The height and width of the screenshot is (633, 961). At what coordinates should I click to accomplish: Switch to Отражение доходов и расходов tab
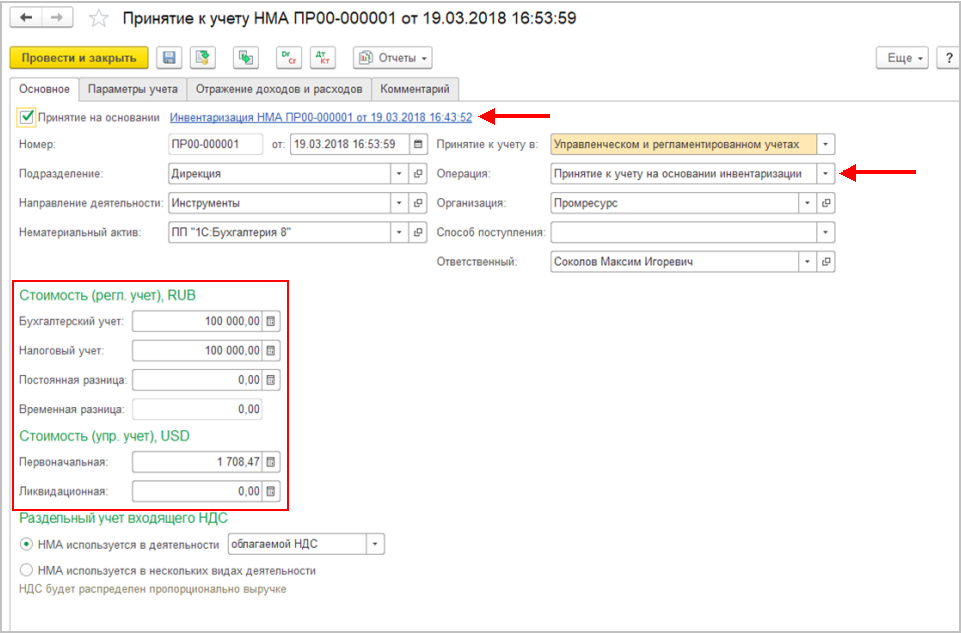[279, 89]
